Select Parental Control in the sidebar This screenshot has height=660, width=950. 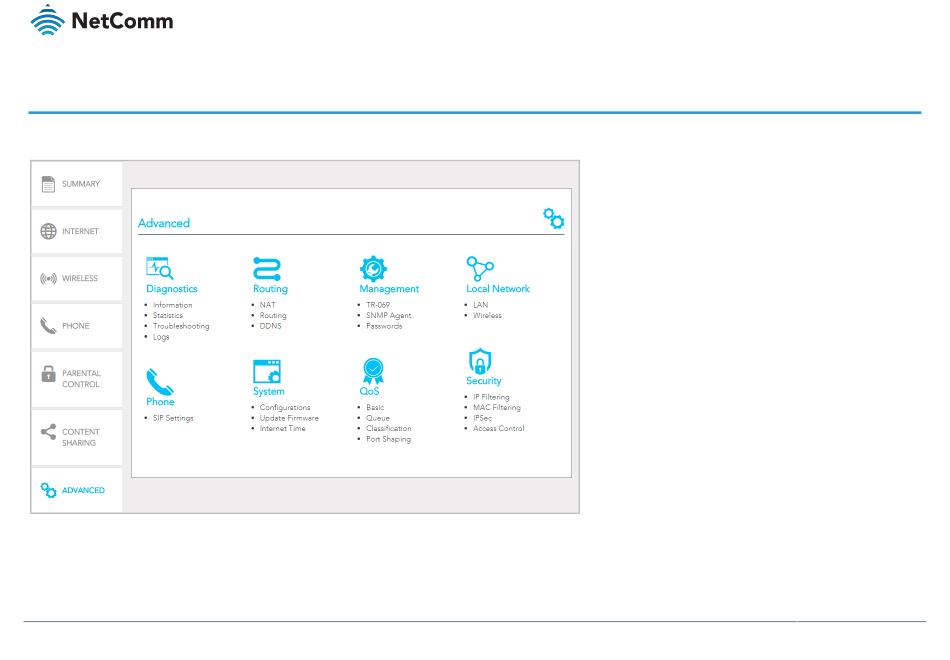click(76, 379)
